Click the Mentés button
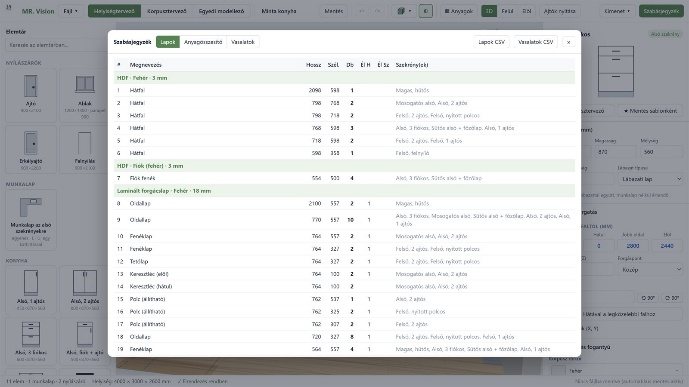Screen dimensions: 689x387 click(x=334, y=11)
